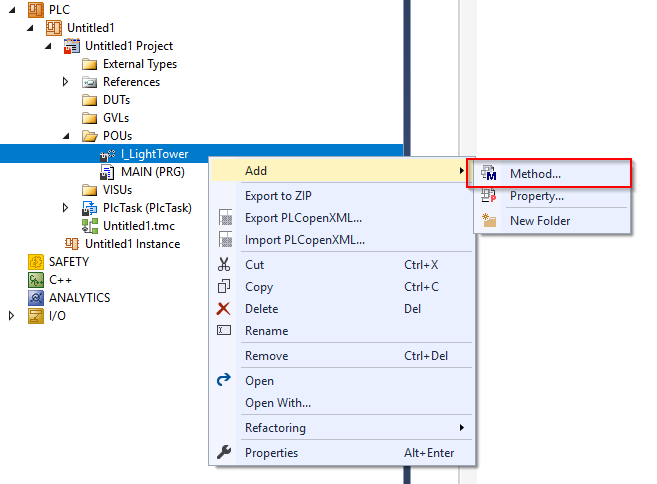The width and height of the screenshot is (657, 484).
Task: Click the New Folder icon
Action: pyautogui.click(x=489, y=220)
